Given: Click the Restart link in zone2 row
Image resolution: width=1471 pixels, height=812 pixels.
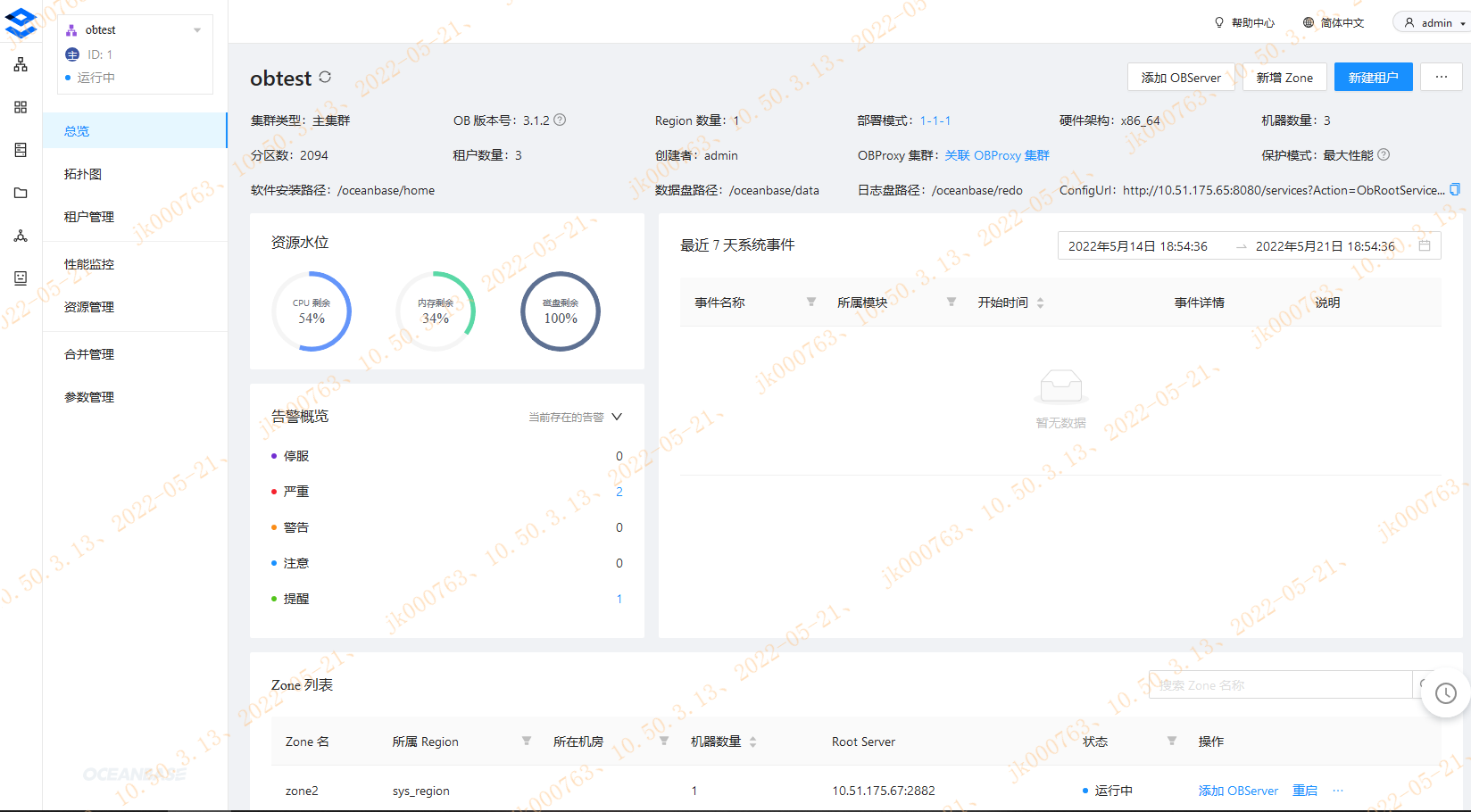Looking at the screenshot, I should (x=1305, y=791).
